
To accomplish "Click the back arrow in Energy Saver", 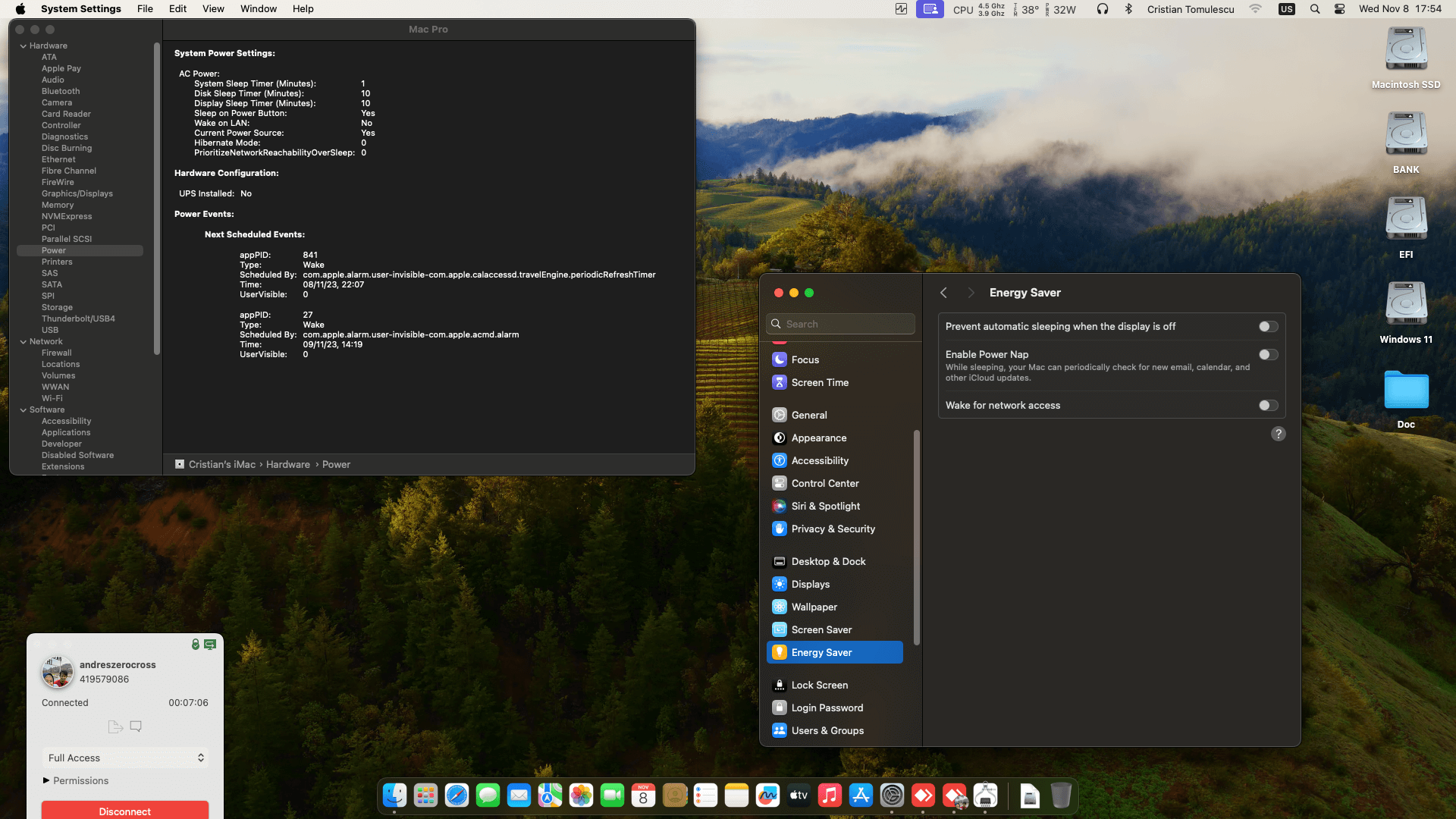I will click(943, 293).
